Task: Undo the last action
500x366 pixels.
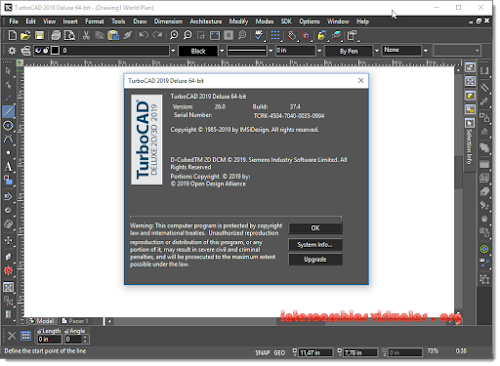Action: click(x=144, y=35)
